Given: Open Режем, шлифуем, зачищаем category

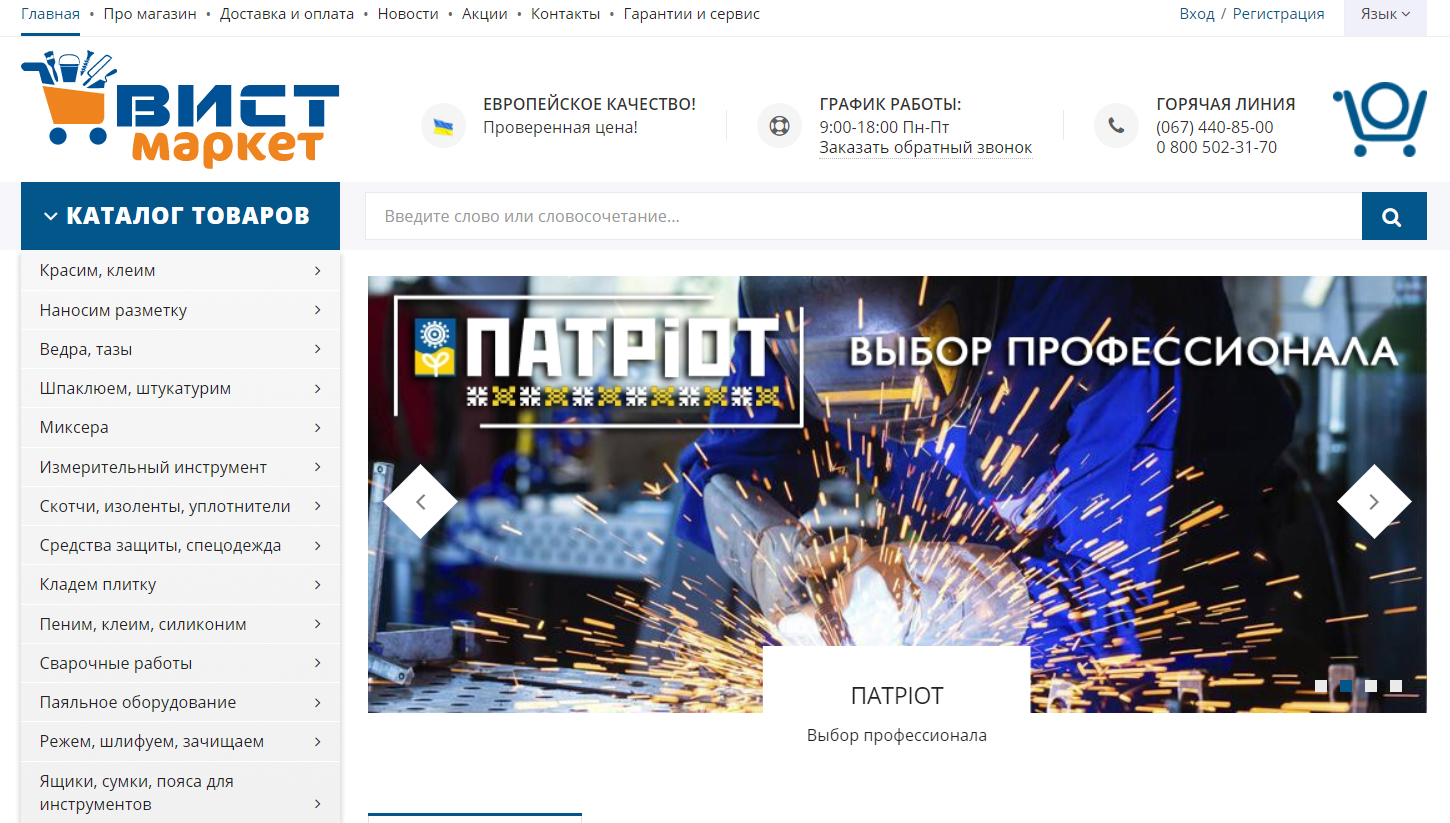Looking at the screenshot, I should (152, 741).
